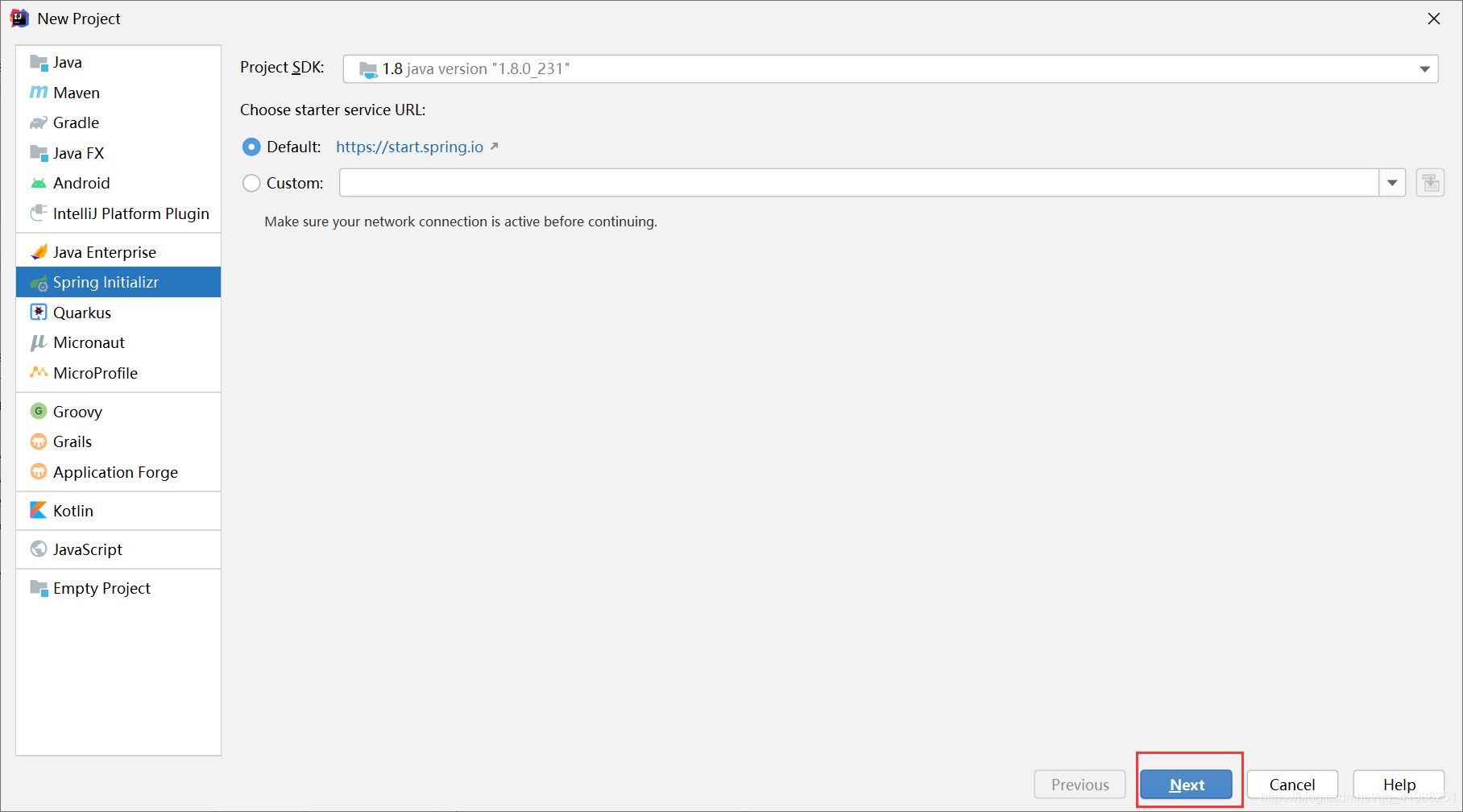Select the Grails list entry
Screen dimensions: 1463x812
tap(118, 441)
